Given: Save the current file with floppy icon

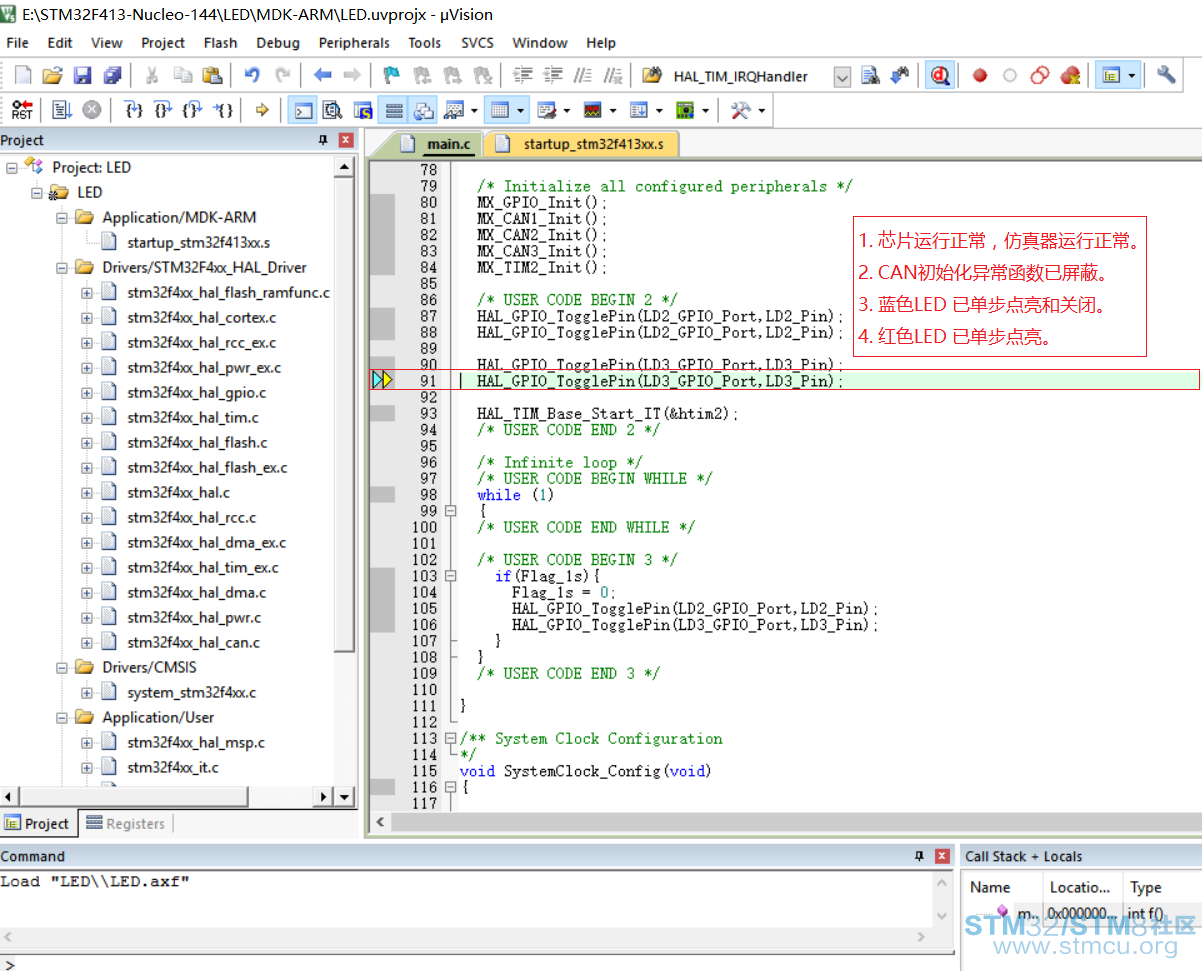Looking at the screenshot, I should [x=83, y=75].
